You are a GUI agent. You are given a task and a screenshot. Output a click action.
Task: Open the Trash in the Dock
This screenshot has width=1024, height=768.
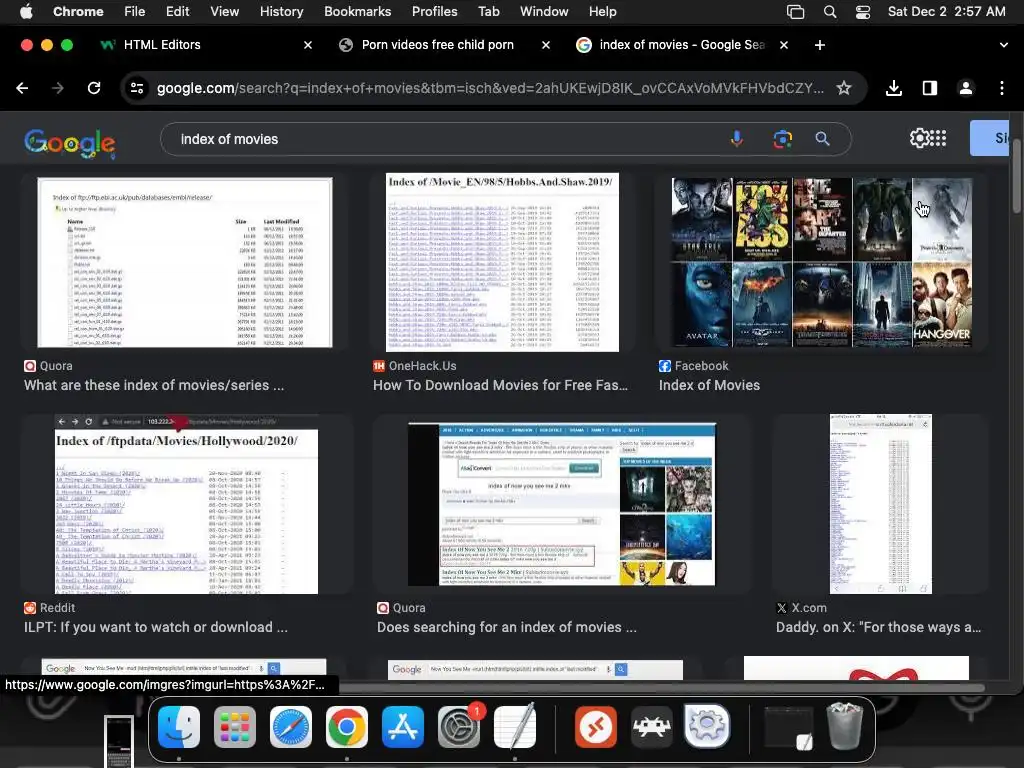click(x=846, y=726)
